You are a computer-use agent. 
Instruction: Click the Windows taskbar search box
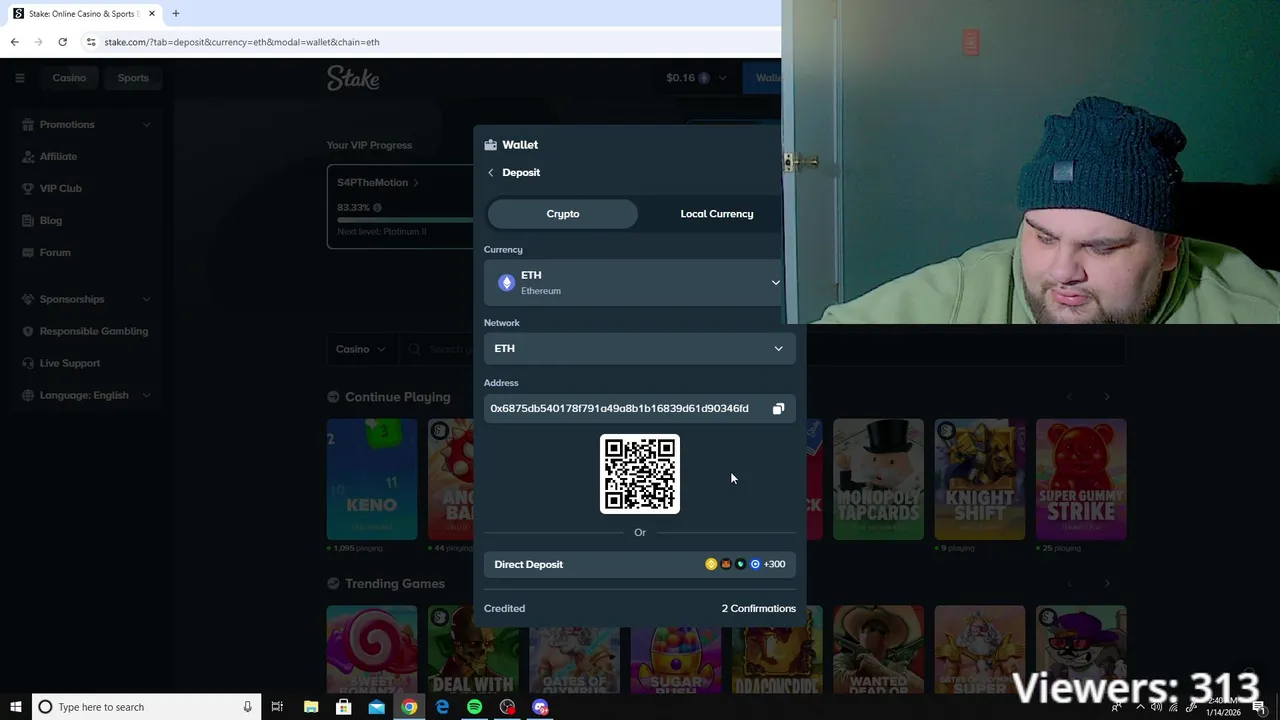pos(147,707)
